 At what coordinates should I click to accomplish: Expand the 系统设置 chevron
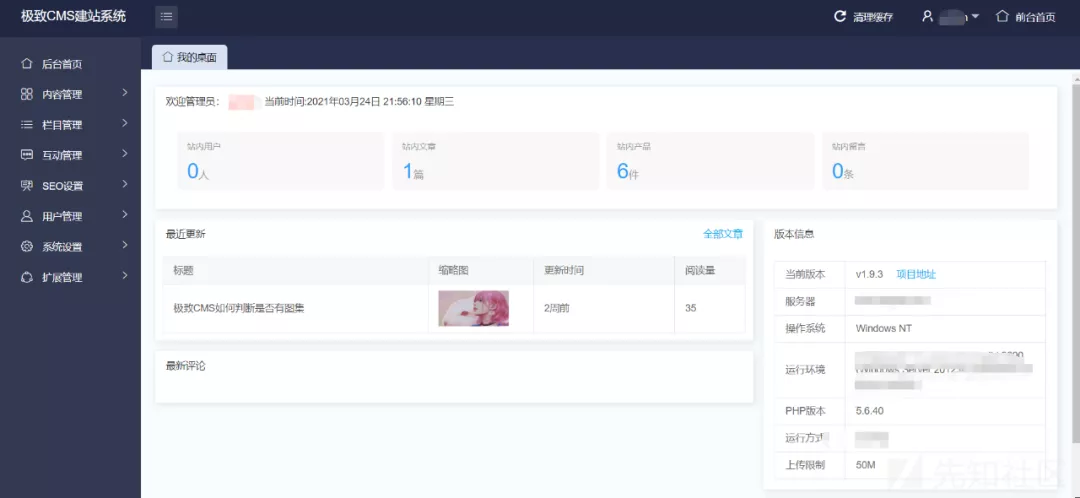click(x=125, y=245)
